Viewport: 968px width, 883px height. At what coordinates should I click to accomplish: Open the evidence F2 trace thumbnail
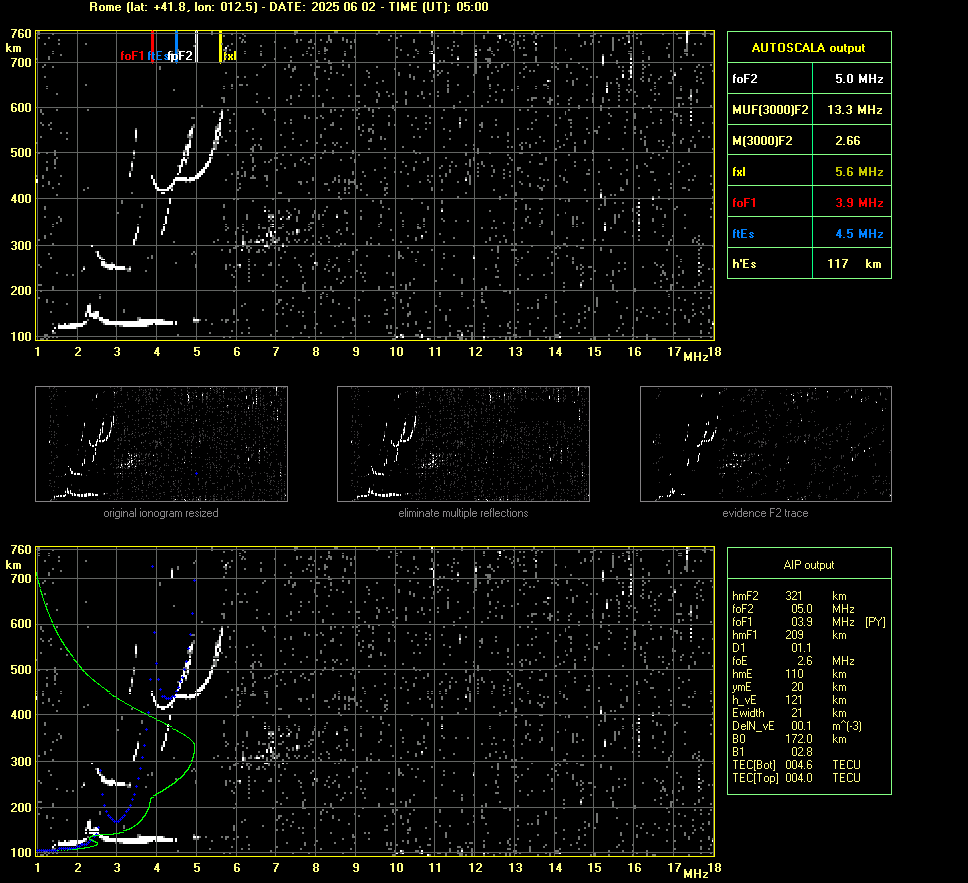point(766,444)
